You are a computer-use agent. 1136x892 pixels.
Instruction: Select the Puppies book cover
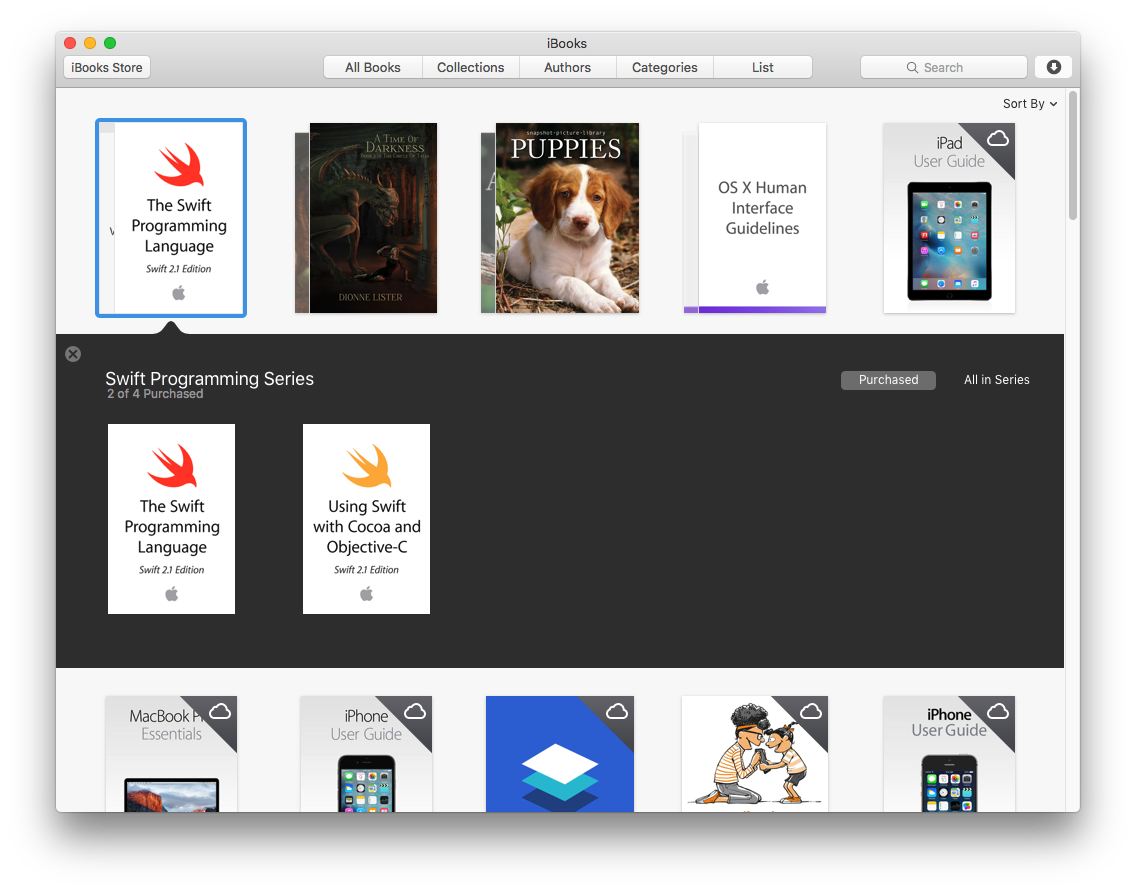(x=560, y=218)
